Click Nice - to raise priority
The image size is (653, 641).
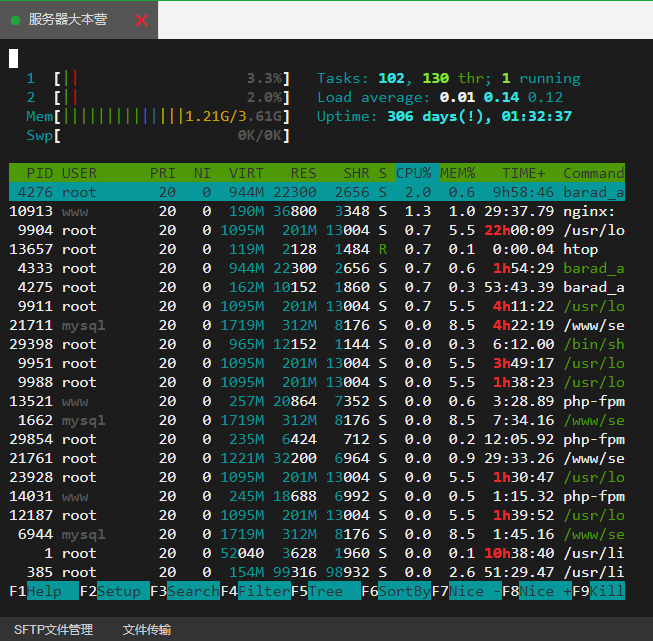[x=474, y=591]
